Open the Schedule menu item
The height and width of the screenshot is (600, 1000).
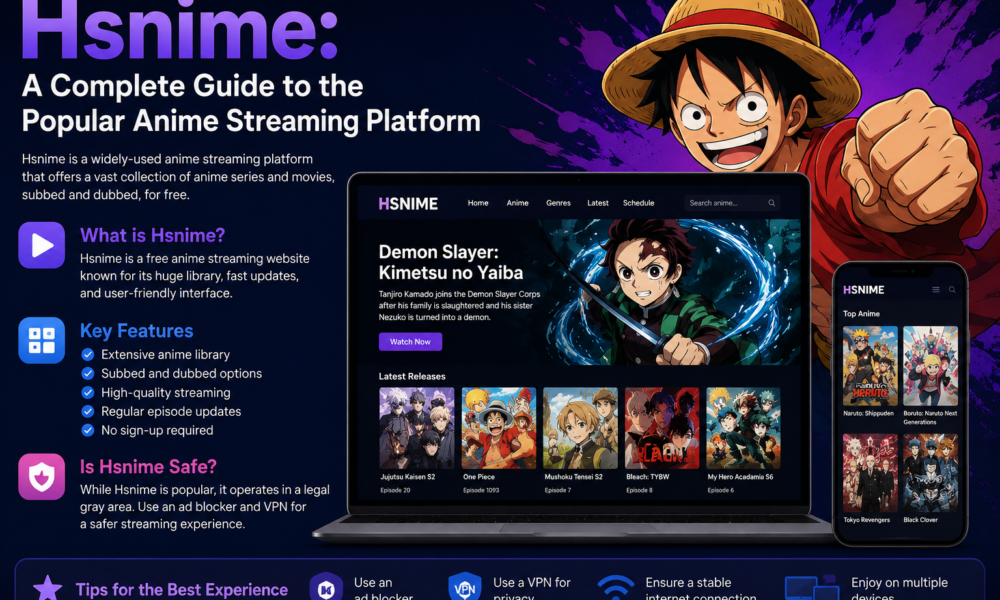coord(638,203)
